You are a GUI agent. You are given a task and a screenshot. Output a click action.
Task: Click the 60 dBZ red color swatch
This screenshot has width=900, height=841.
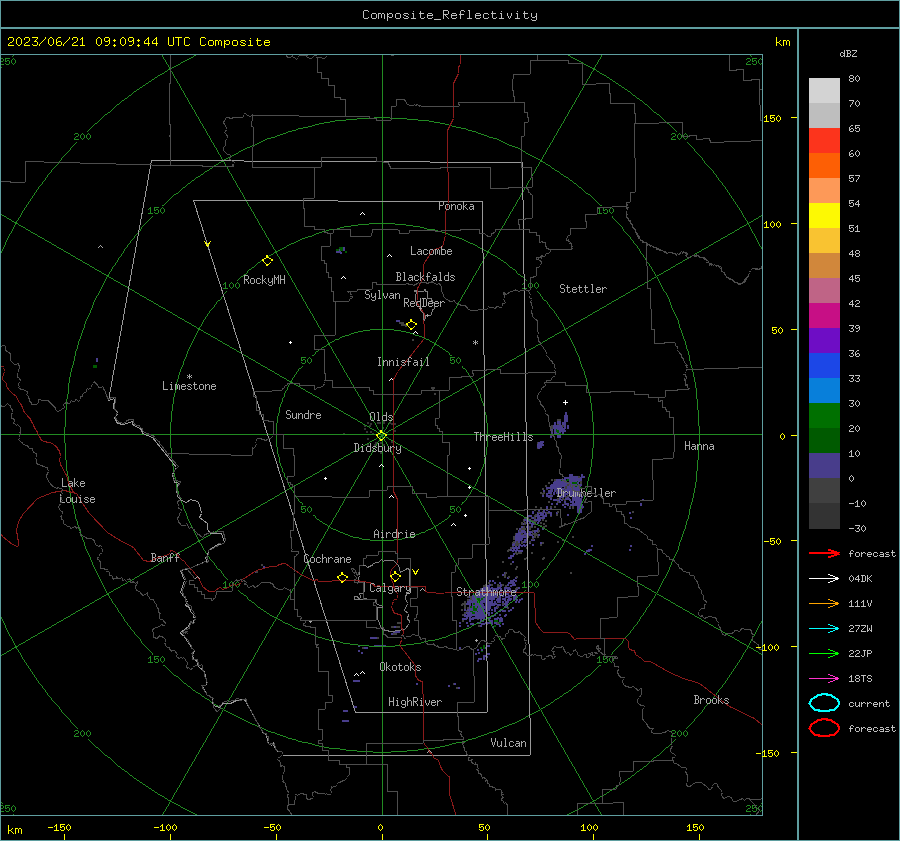pos(824,141)
